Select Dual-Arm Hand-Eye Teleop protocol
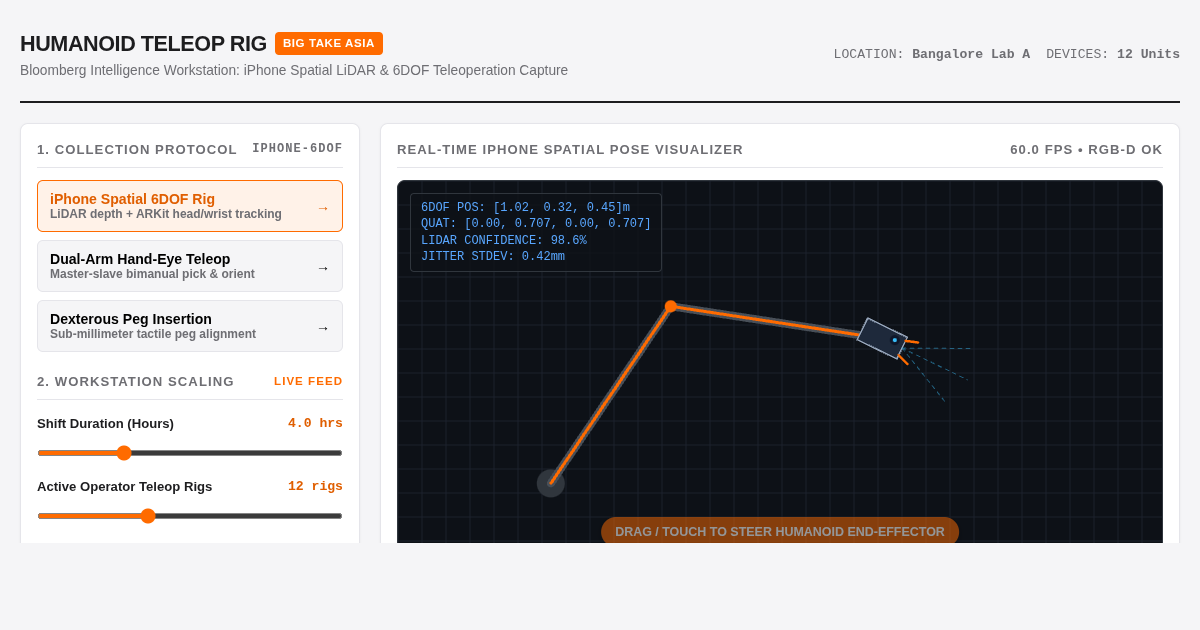The image size is (1200, 630). 190,266
